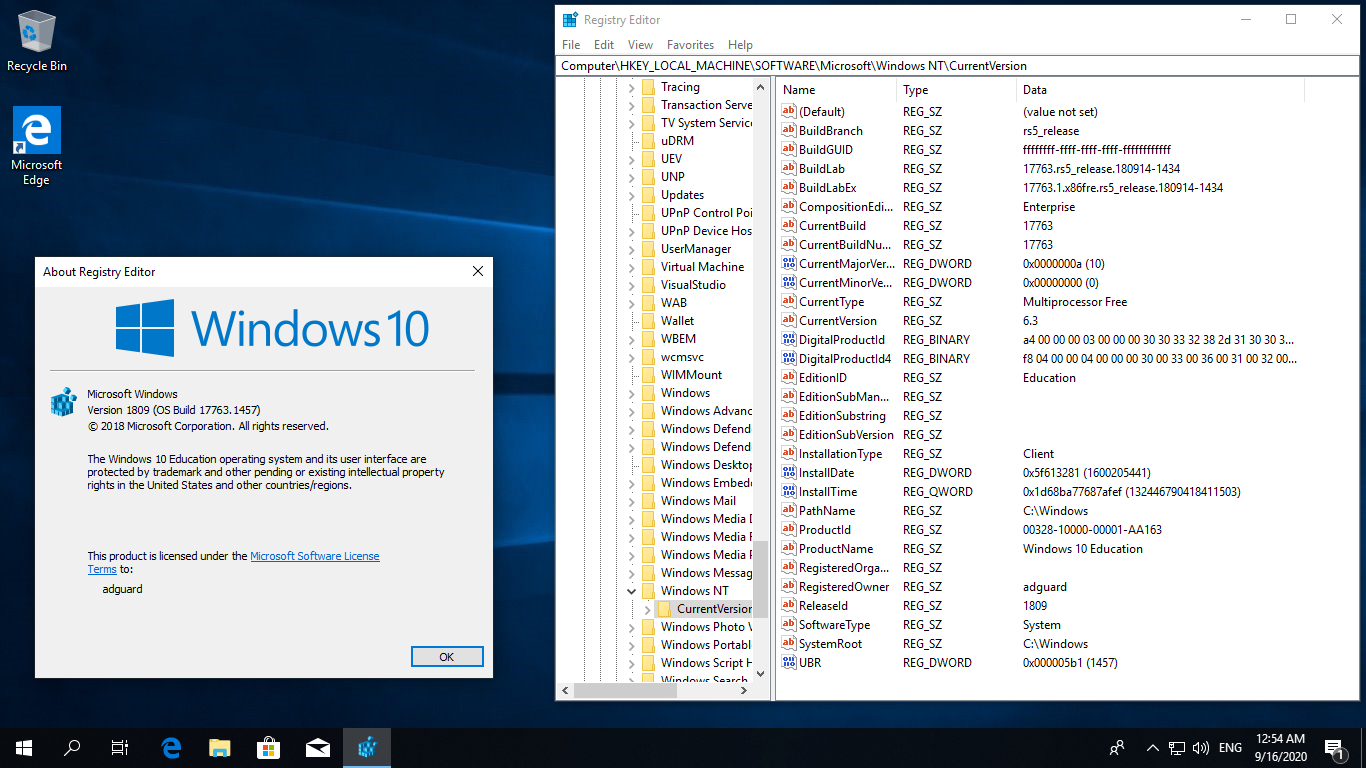Open the Action Center notifications icon

(1333, 747)
